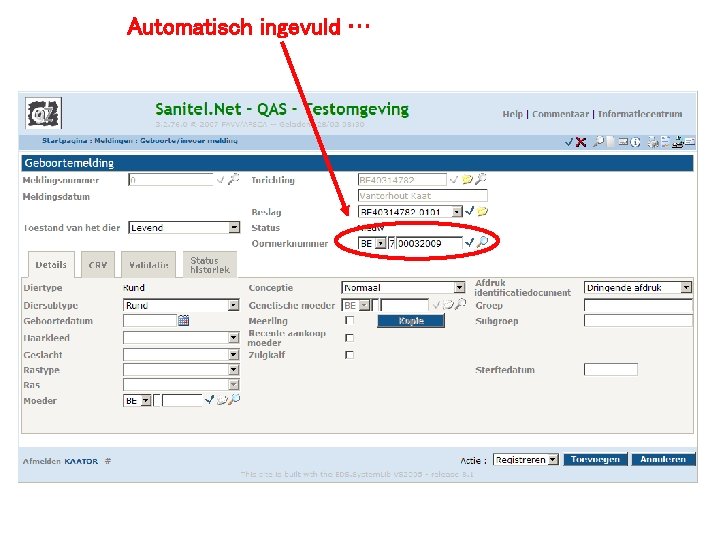Switch to the CRV tab
The image size is (720, 540).
pos(98,264)
